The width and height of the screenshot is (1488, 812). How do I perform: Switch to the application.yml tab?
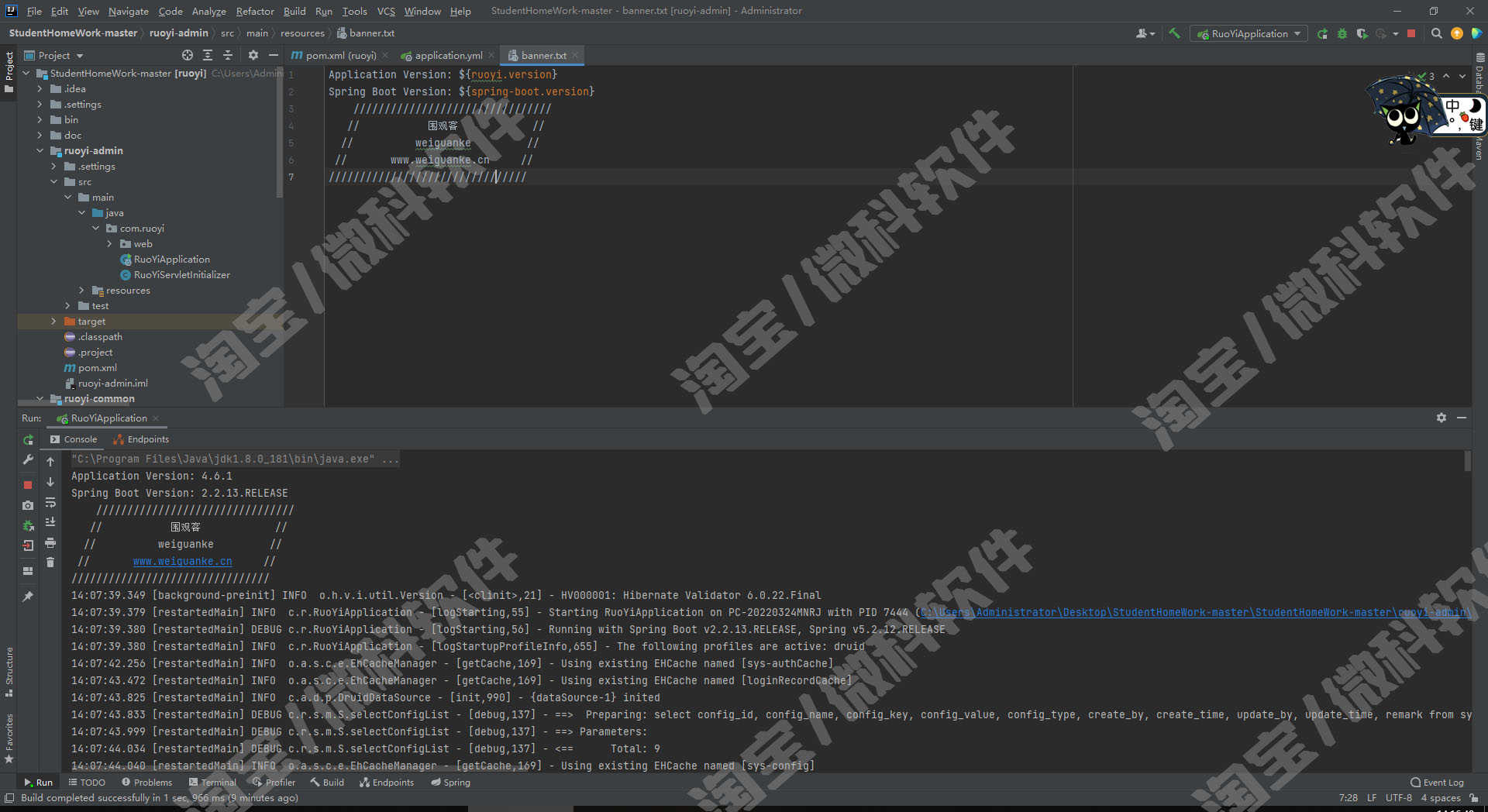(448, 55)
